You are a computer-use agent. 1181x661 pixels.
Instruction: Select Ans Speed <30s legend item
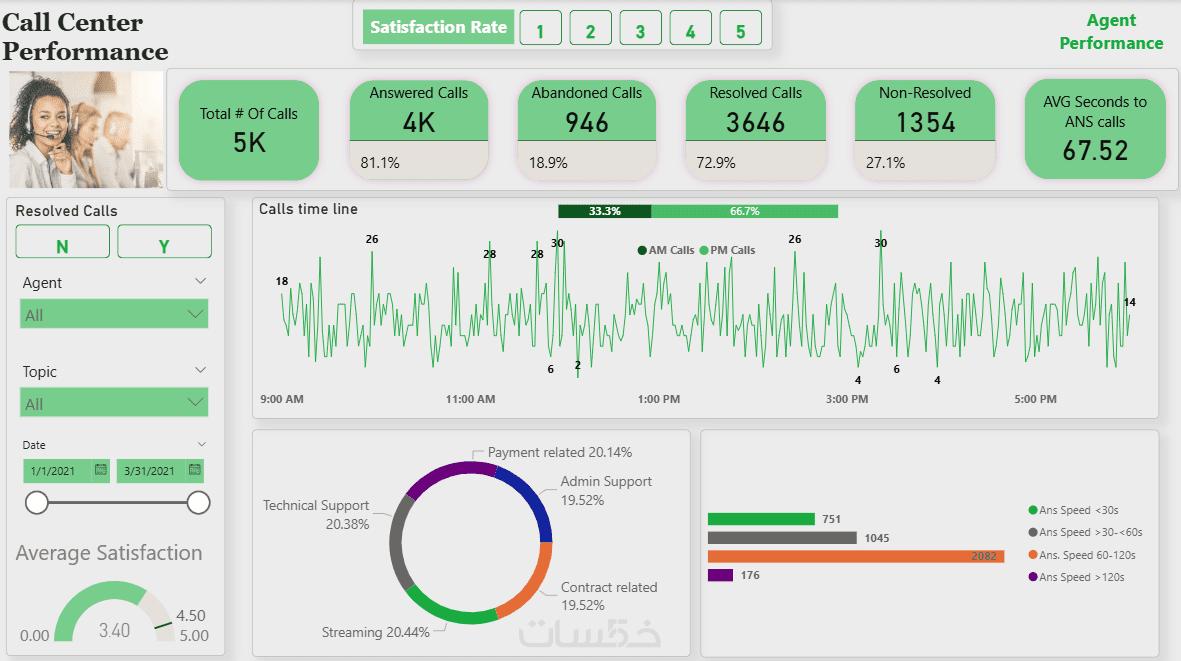[1073, 510]
